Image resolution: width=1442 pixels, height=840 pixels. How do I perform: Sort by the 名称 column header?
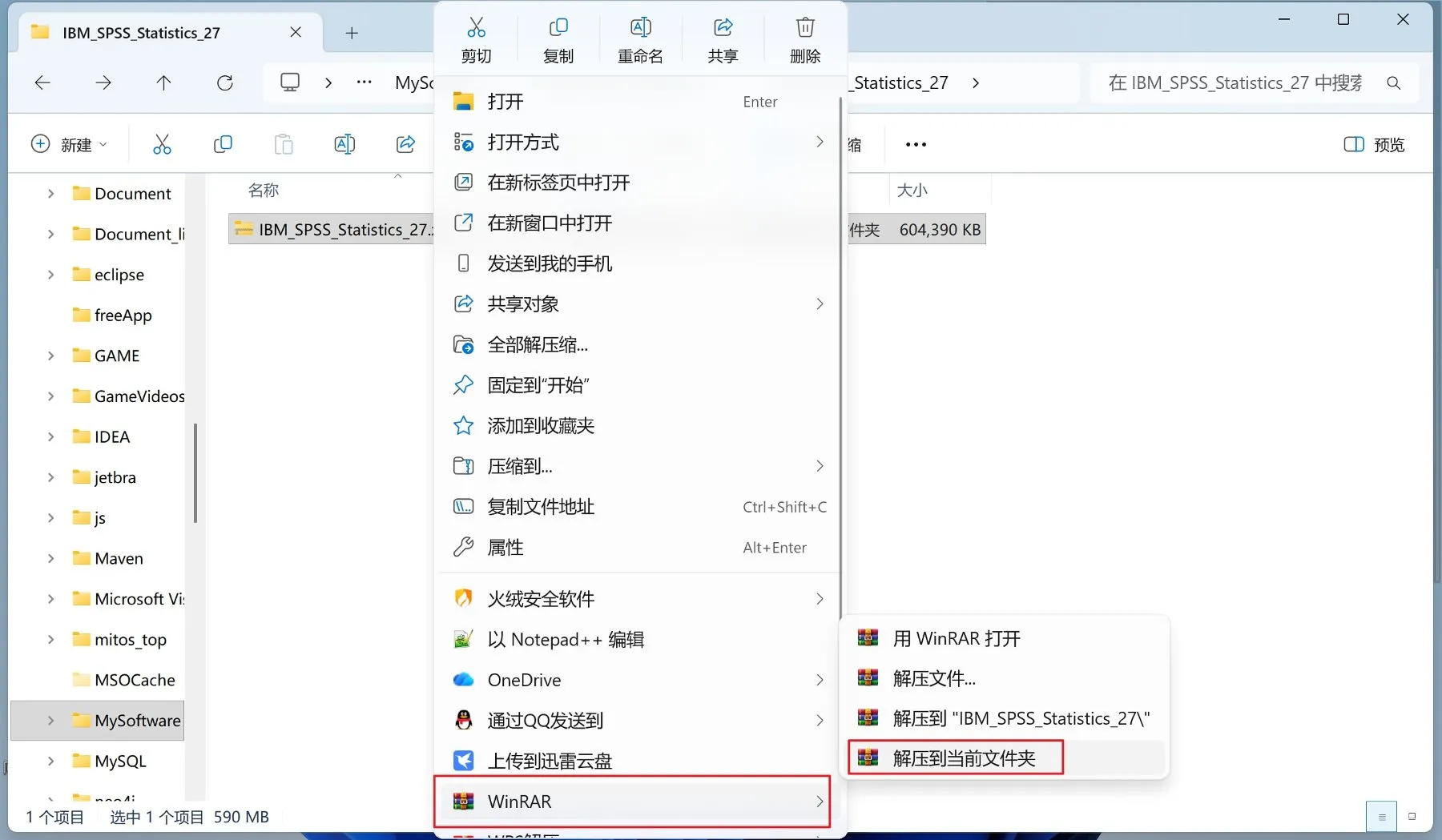264,191
